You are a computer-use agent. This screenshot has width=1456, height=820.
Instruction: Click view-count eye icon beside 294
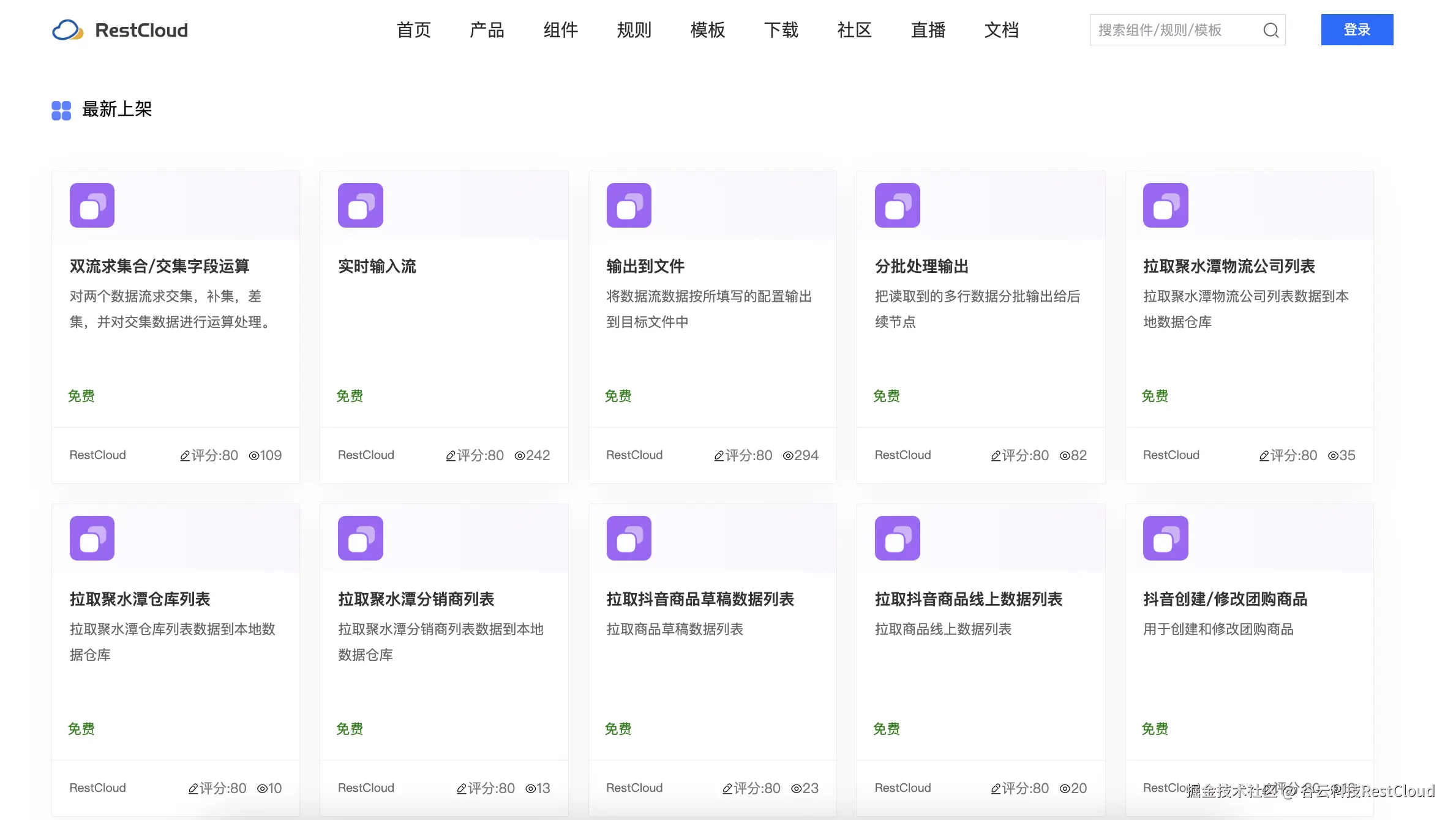pos(788,456)
